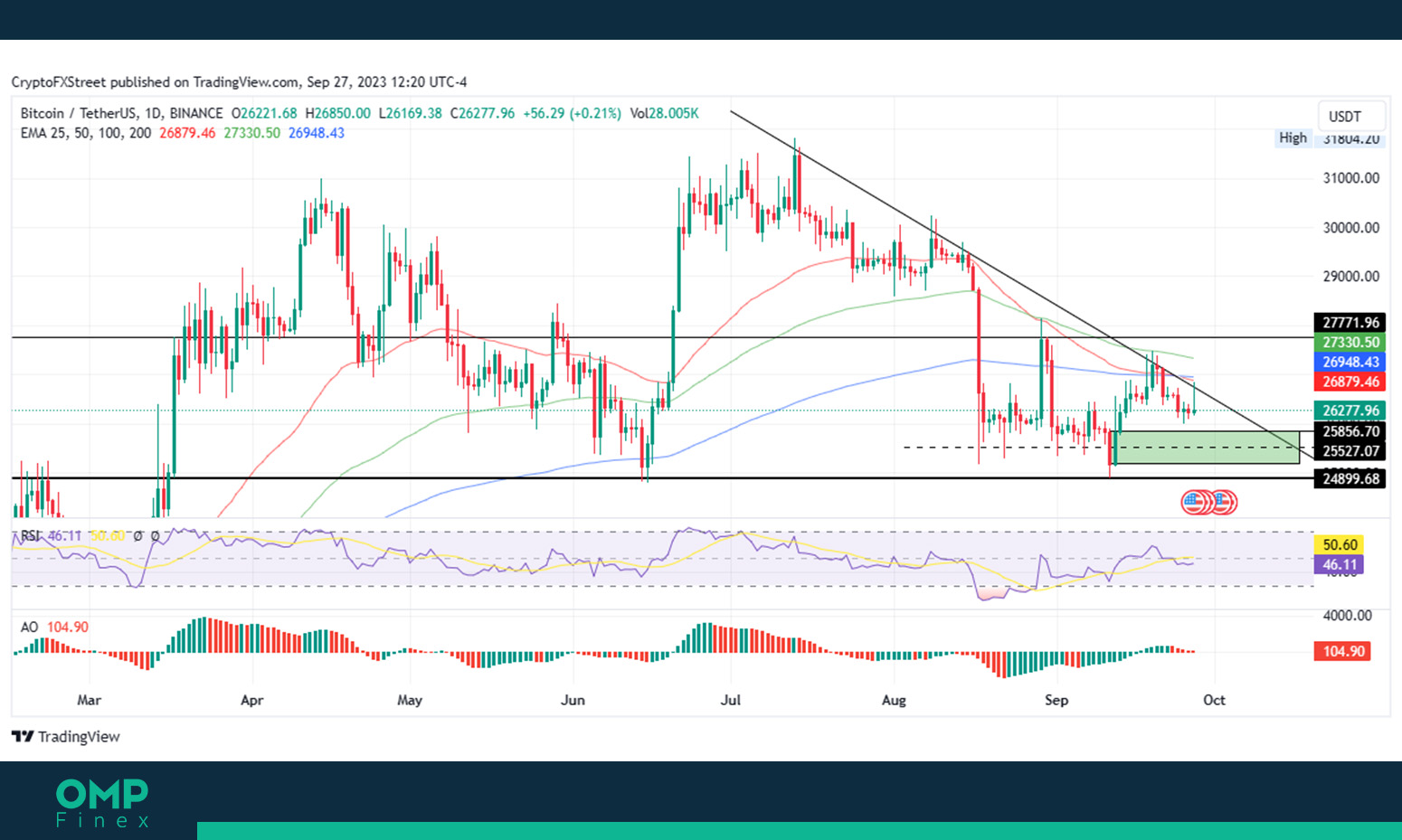The height and width of the screenshot is (840, 1402).
Task: Click the Oct label on time axis
Action: (x=1214, y=700)
